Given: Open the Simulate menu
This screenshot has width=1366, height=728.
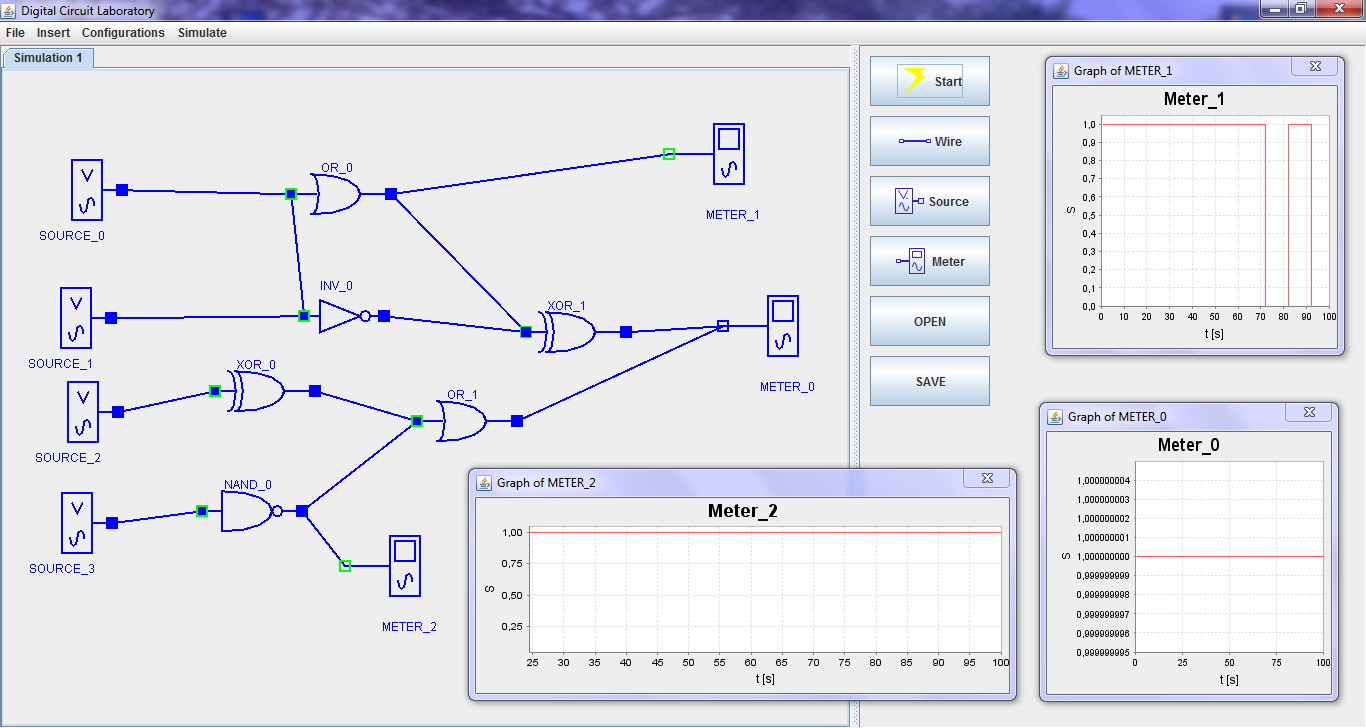Looking at the screenshot, I should [202, 33].
